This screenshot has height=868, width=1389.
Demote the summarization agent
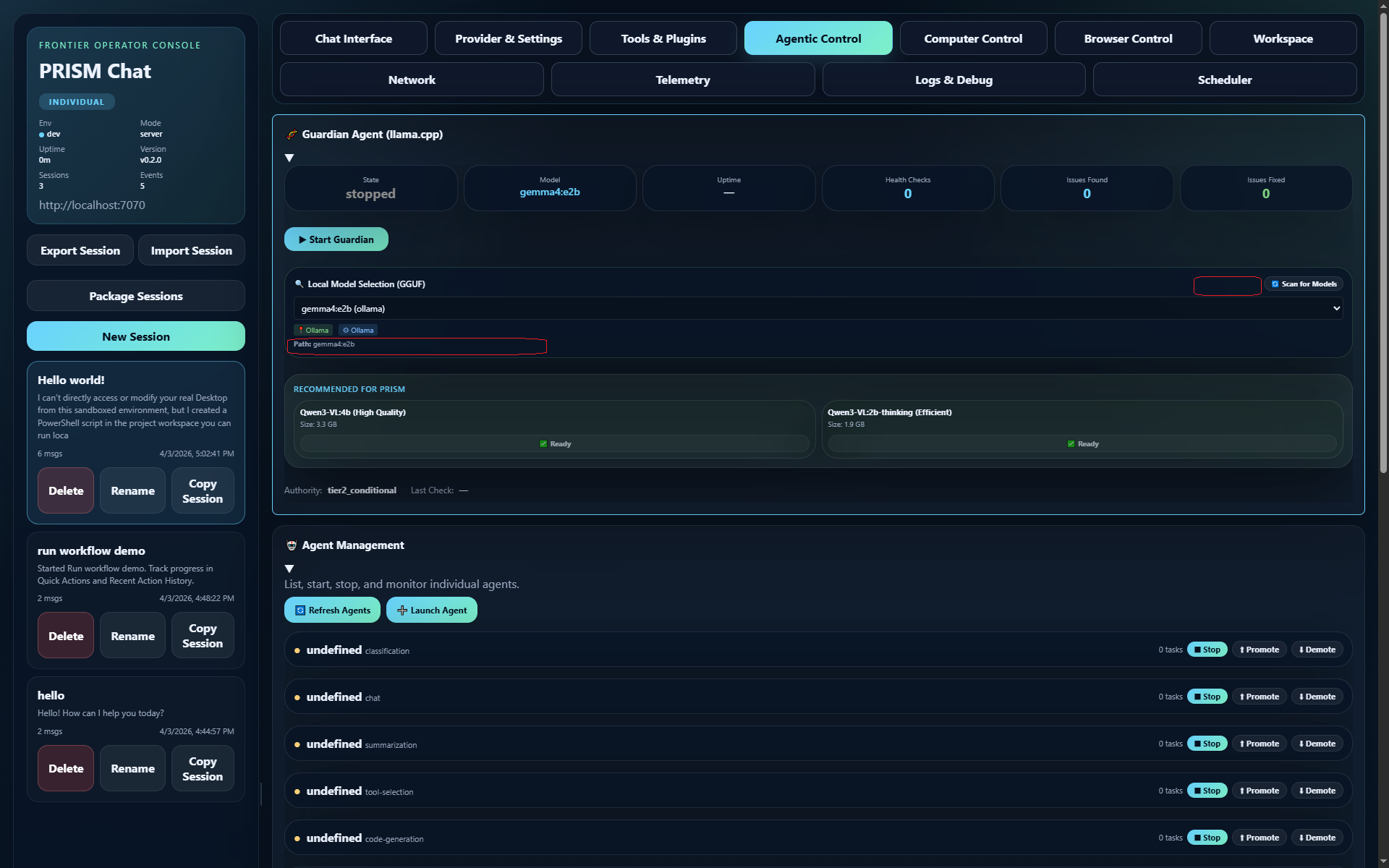1317,744
